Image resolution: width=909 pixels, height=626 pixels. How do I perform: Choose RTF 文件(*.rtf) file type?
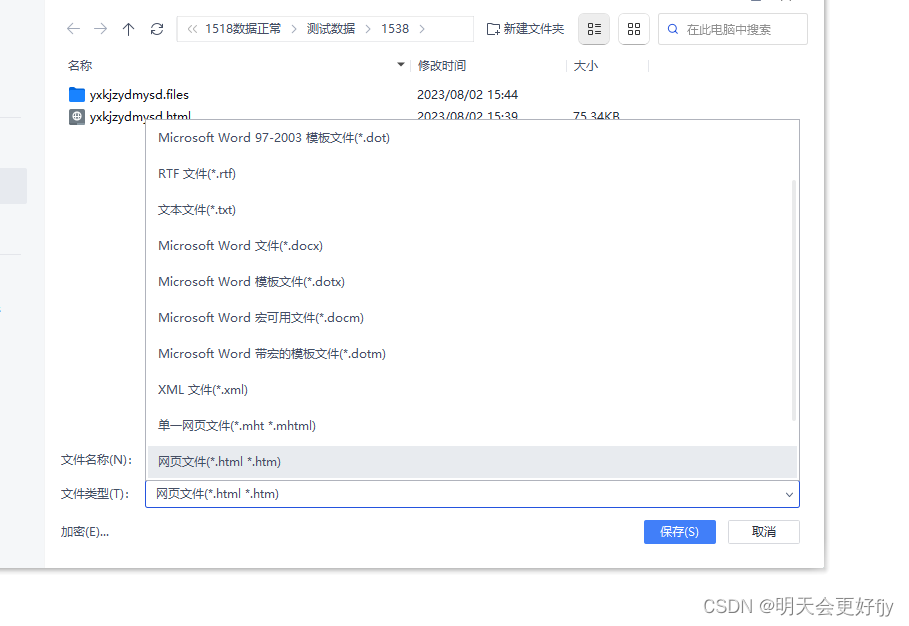[x=472, y=174]
